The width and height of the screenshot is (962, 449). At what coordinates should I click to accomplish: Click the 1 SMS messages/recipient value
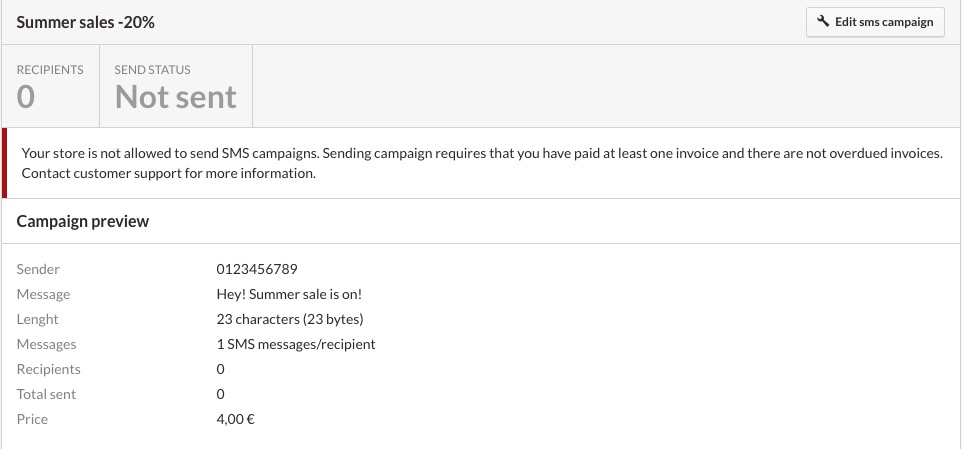coord(296,345)
